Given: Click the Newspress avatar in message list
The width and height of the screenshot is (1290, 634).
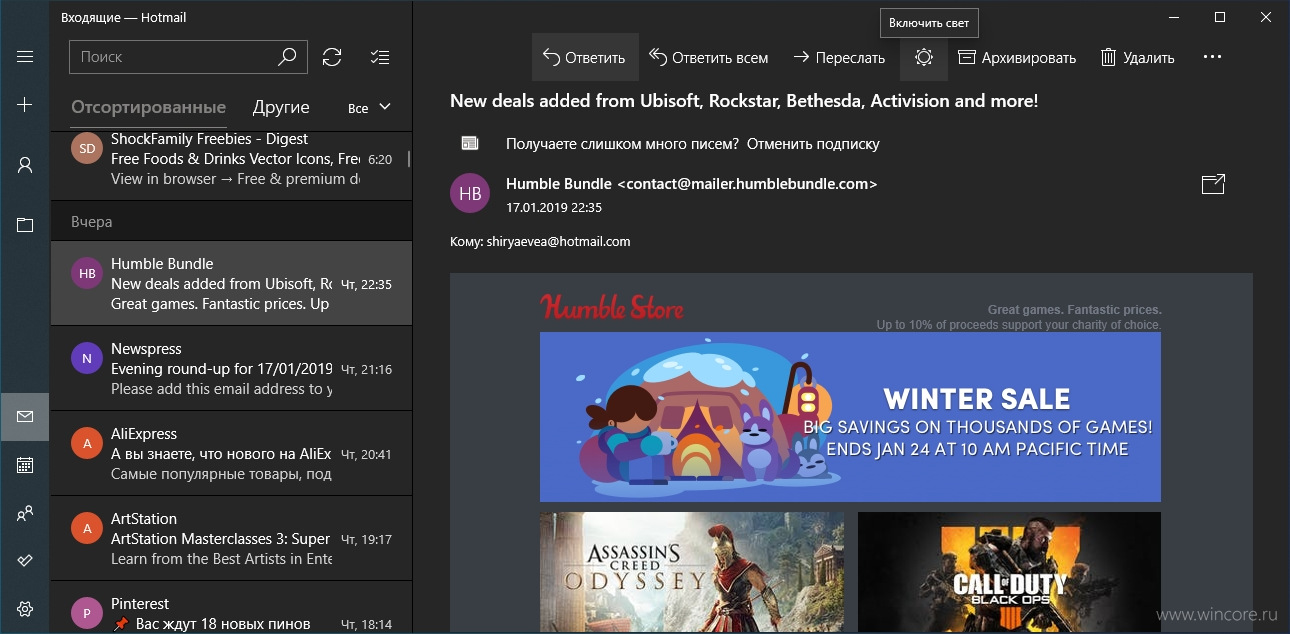Looking at the screenshot, I should (87, 357).
